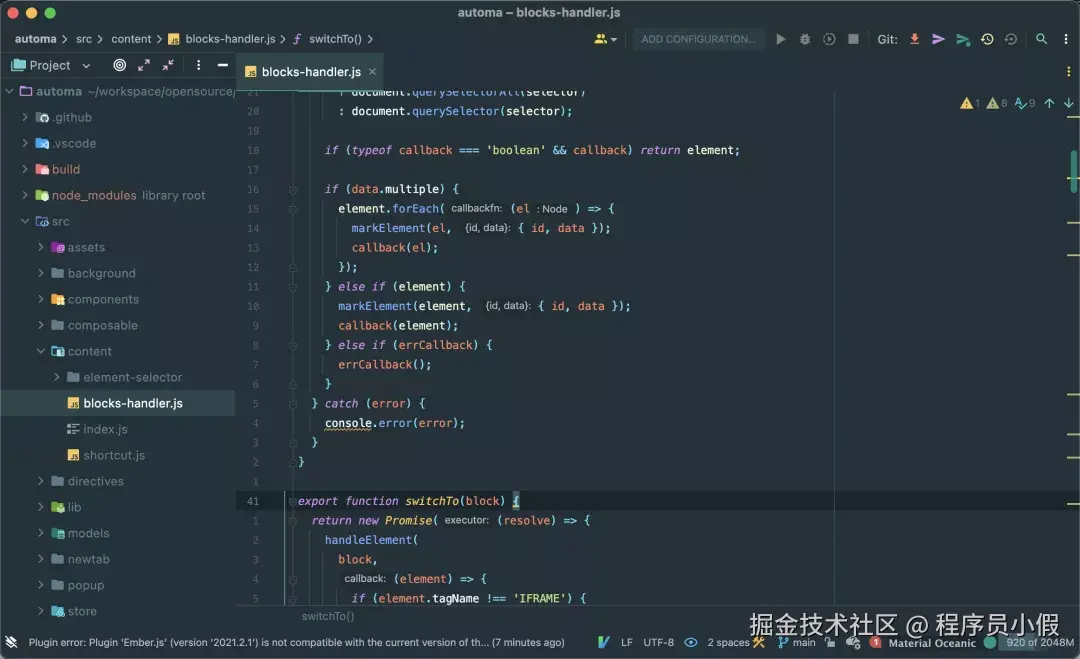
Task: Click the 2 spaces indent widget
Action: pyautogui.click(x=728, y=642)
